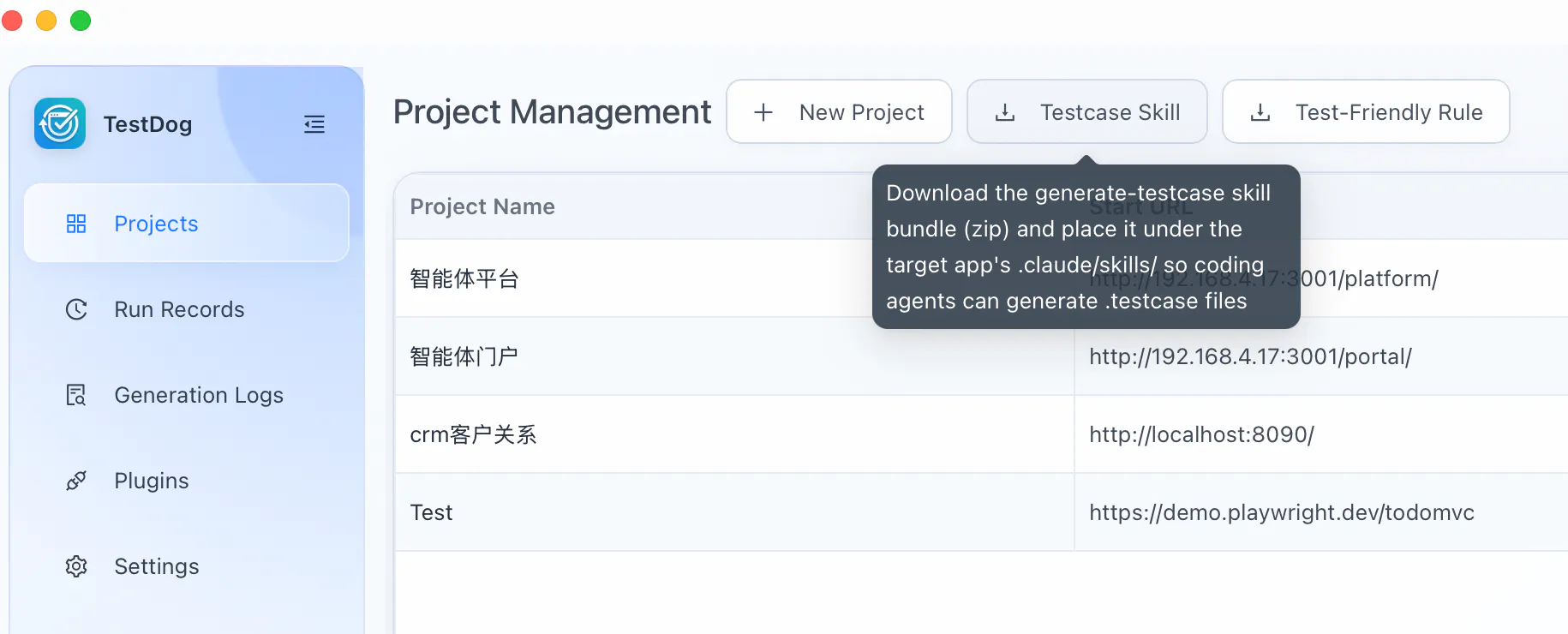1568x634 pixels.
Task: Click the plus icon on New Project
Action: point(763,112)
